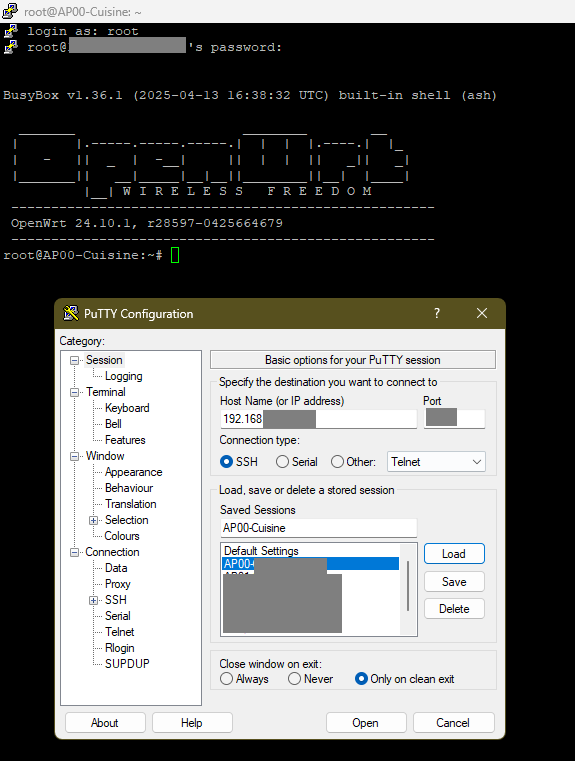Click the Open button to connect
The width and height of the screenshot is (575, 761).
[365, 723]
